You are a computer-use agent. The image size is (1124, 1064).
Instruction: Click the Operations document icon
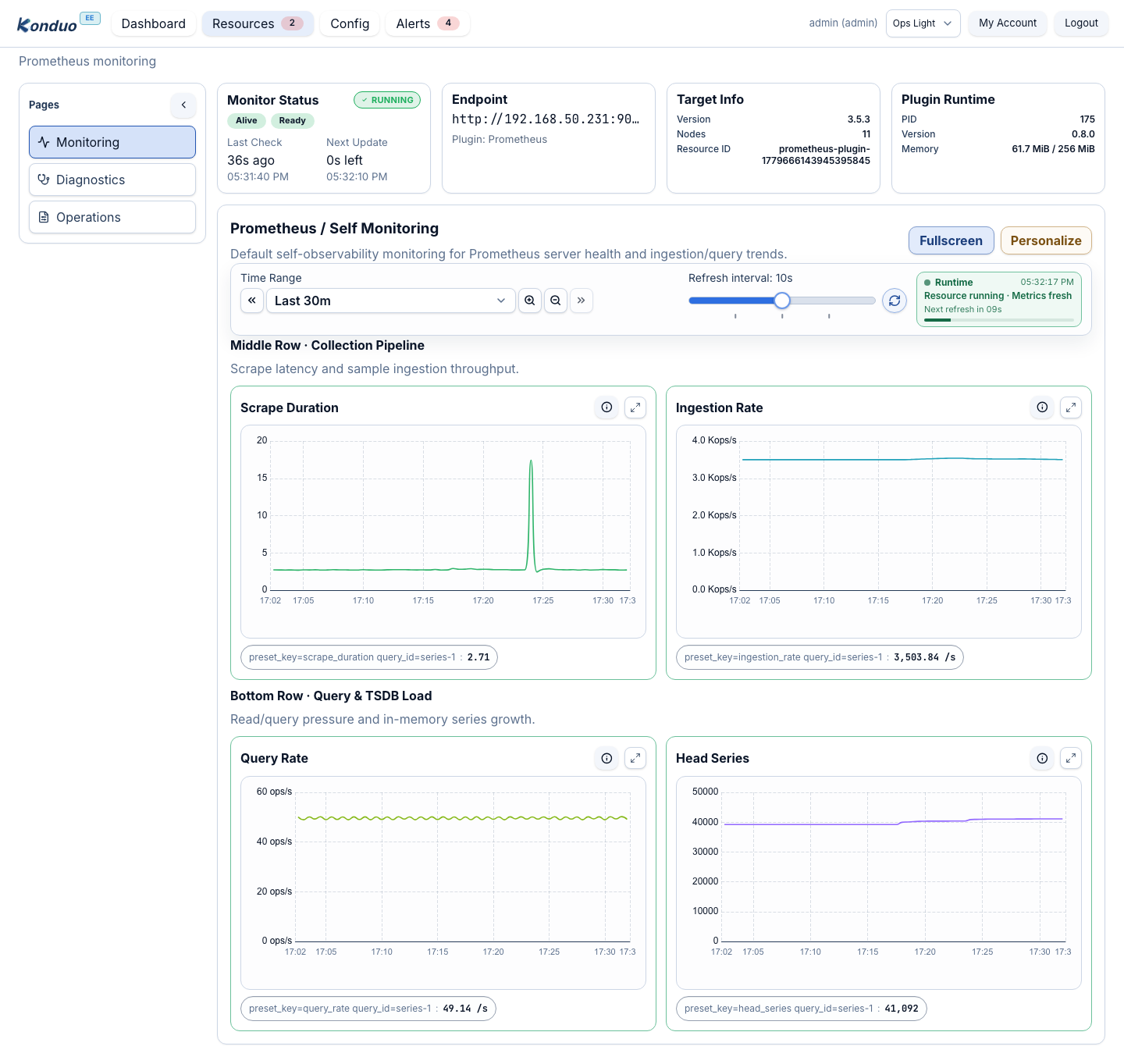point(44,217)
